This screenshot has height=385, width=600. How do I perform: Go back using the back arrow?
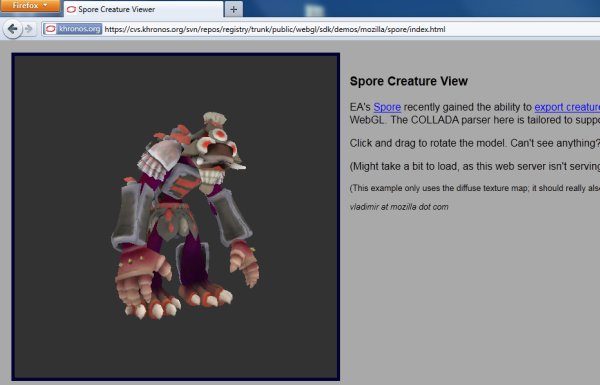point(13,29)
